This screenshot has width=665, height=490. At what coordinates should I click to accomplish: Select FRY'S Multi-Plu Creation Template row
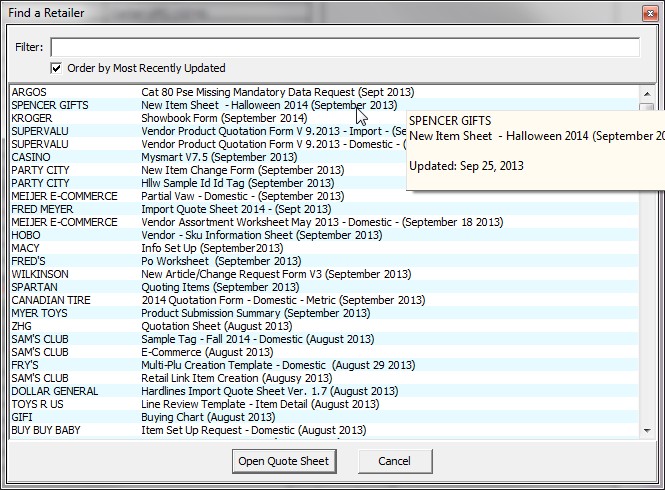324,365
